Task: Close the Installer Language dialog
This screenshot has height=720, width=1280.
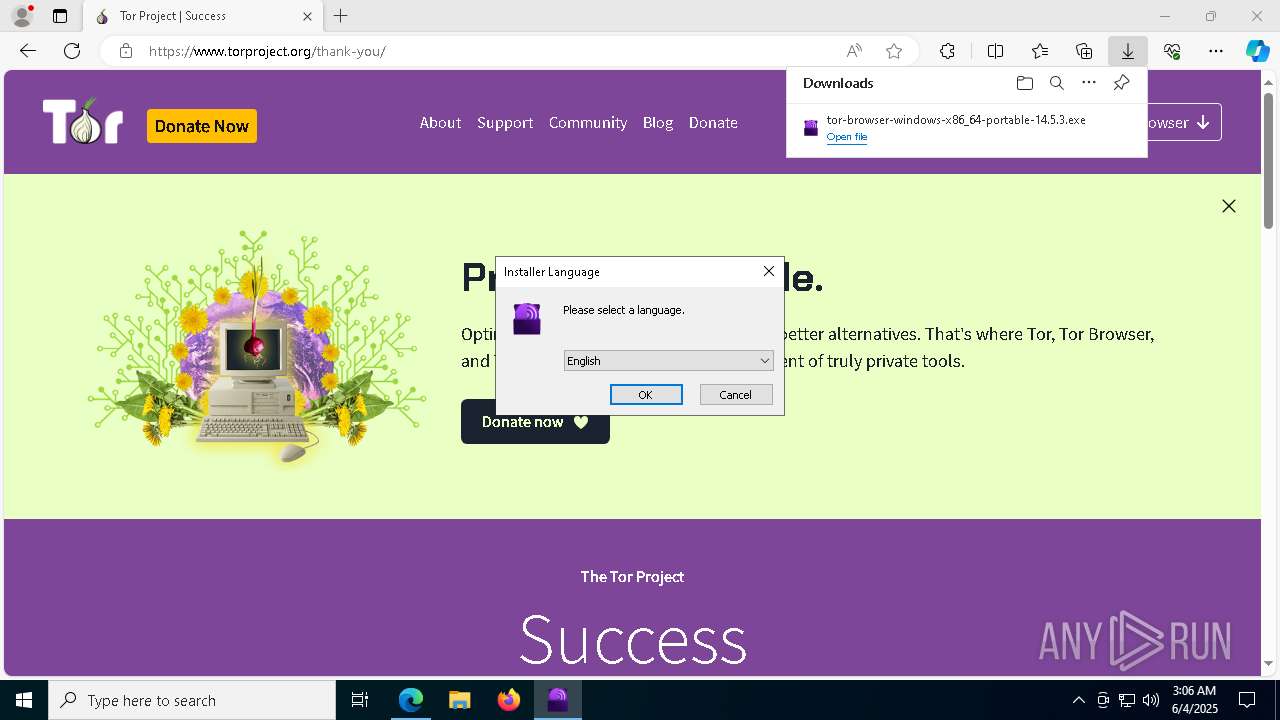Action: pos(769,271)
